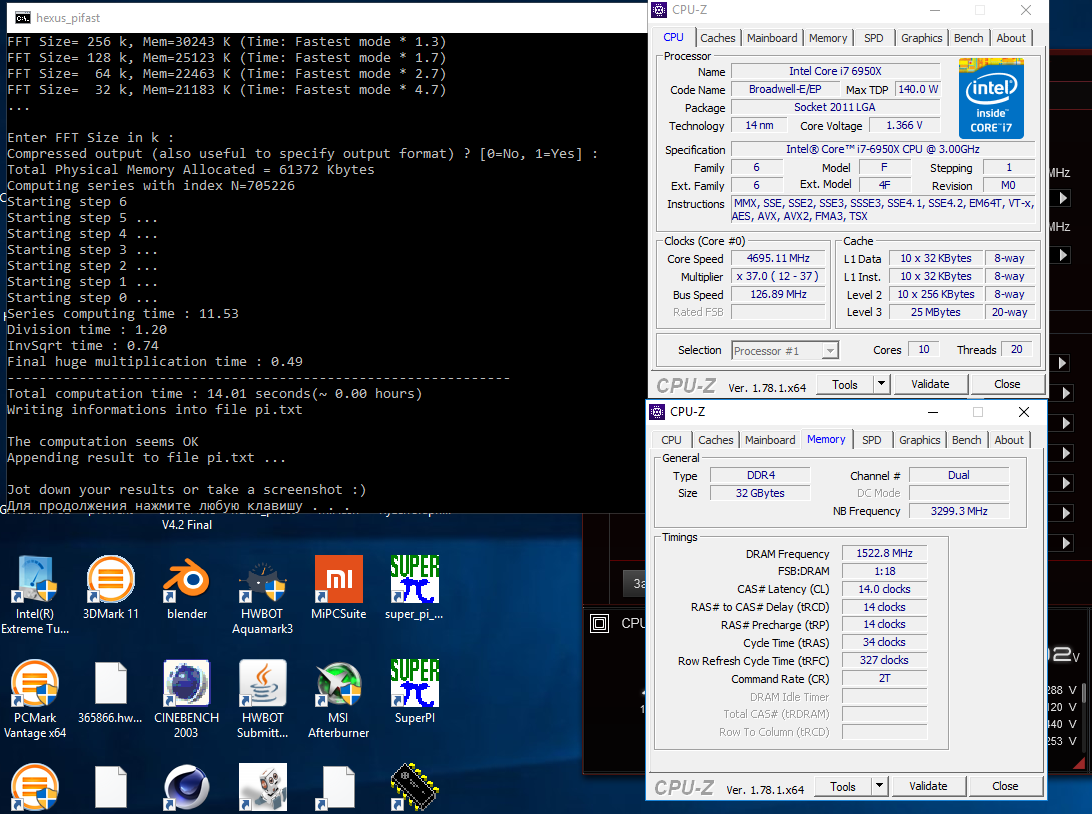1092x814 pixels.
Task: Launch the MSI Afterburner shortcut
Action: 338,698
